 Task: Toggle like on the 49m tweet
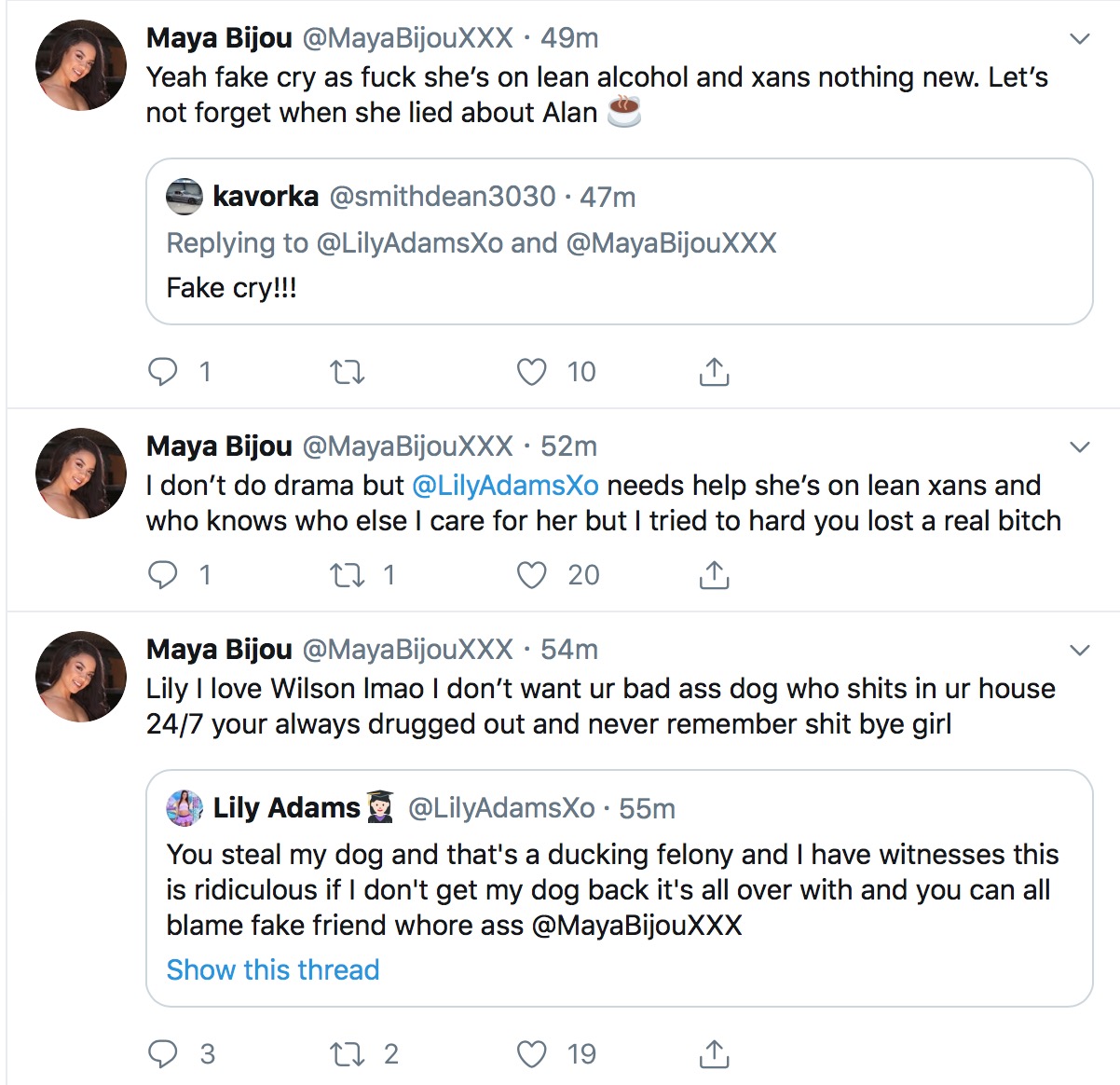click(x=531, y=371)
